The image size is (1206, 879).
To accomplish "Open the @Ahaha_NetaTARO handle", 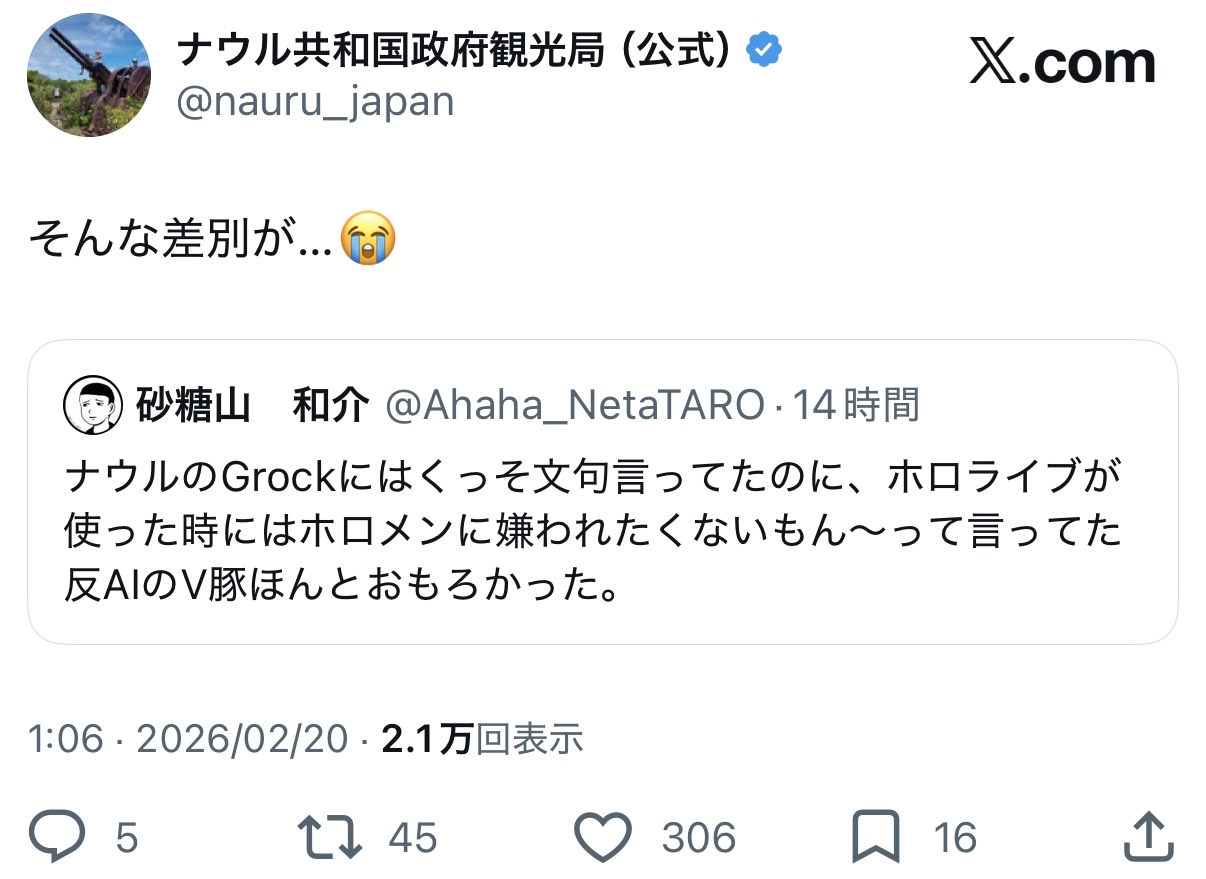I will click(x=574, y=405).
